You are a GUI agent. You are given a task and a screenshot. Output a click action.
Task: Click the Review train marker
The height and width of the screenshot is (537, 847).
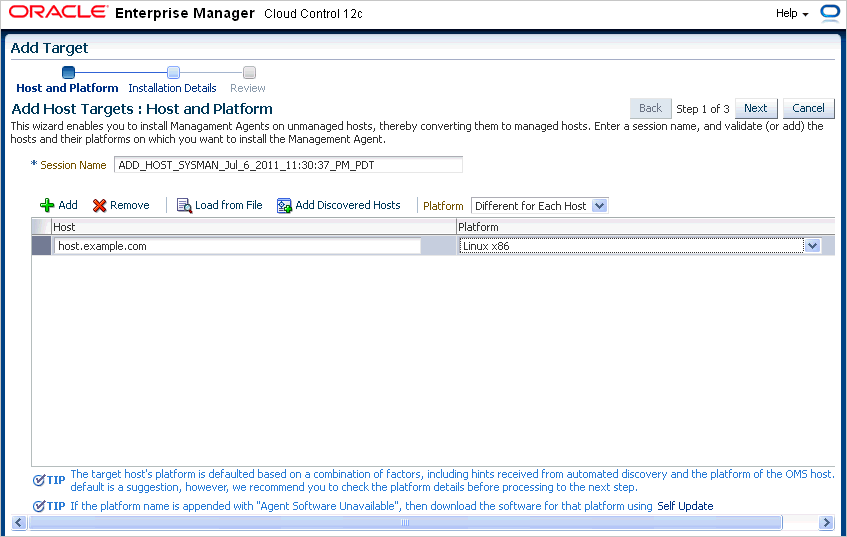(249, 72)
